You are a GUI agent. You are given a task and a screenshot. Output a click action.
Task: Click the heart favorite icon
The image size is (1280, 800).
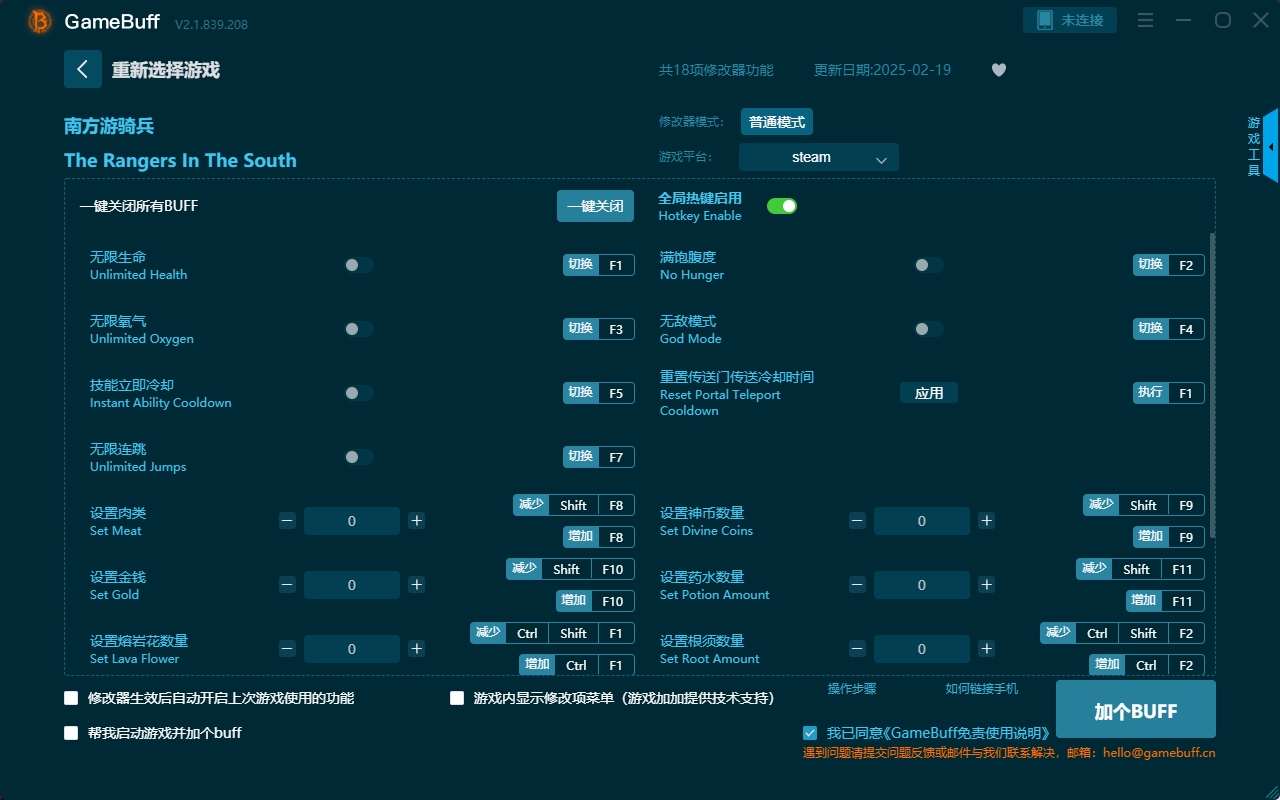click(x=998, y=70)
